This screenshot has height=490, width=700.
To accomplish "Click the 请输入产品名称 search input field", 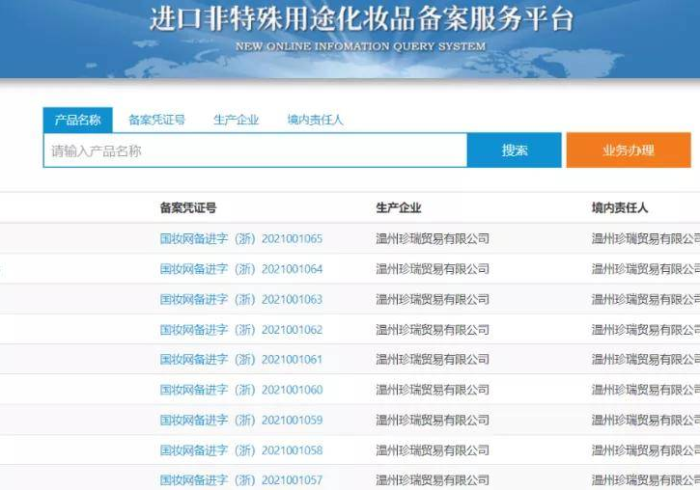I will 255,151.
